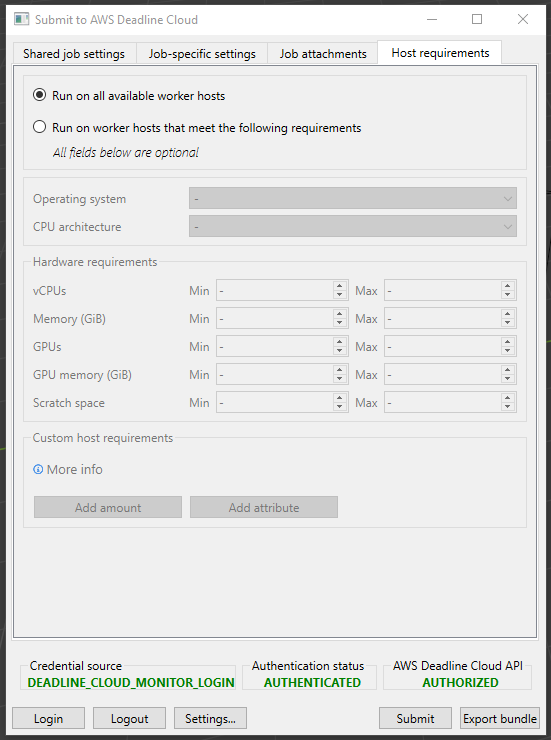This screenshot has width=551, height=740.
Task: Decrease GPU memory Min using down arrow
Action: coord(340,379)
